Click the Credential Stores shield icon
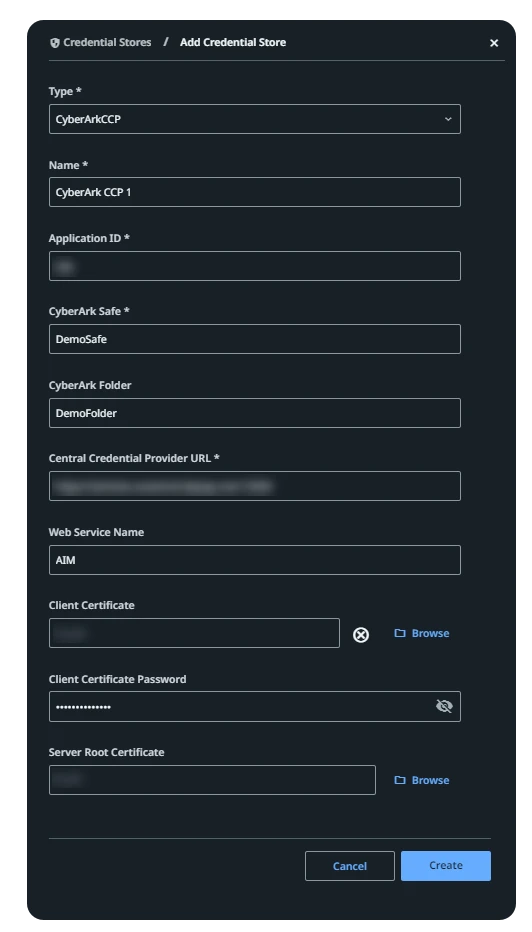Viewport: 532px width, 932px height. click(x=55, y=43)
